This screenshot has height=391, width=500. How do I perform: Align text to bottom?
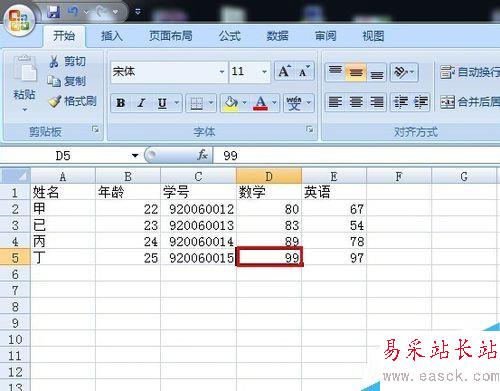coord(377,72)
